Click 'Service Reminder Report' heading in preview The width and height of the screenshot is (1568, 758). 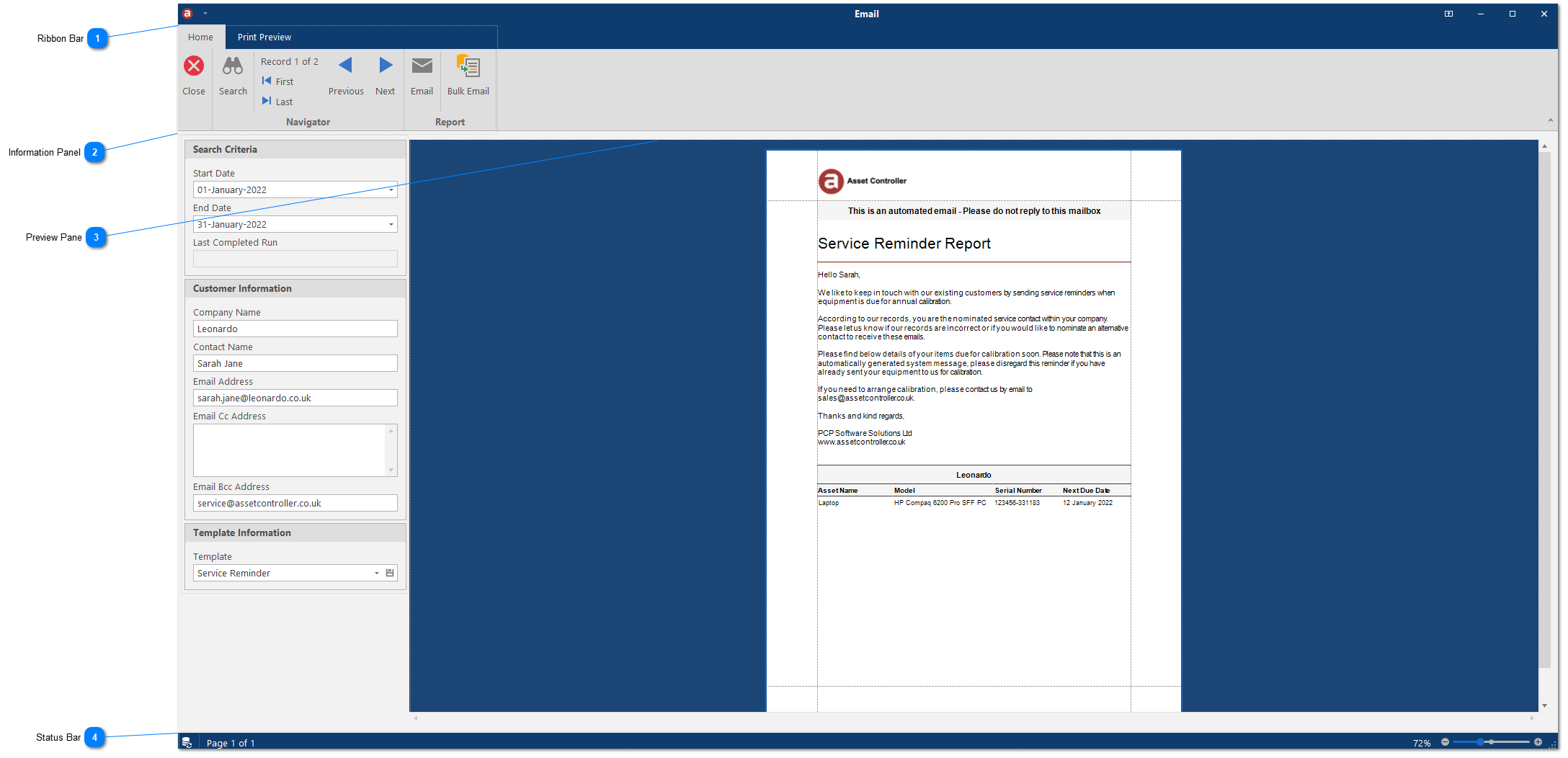[x=904, y=244]
